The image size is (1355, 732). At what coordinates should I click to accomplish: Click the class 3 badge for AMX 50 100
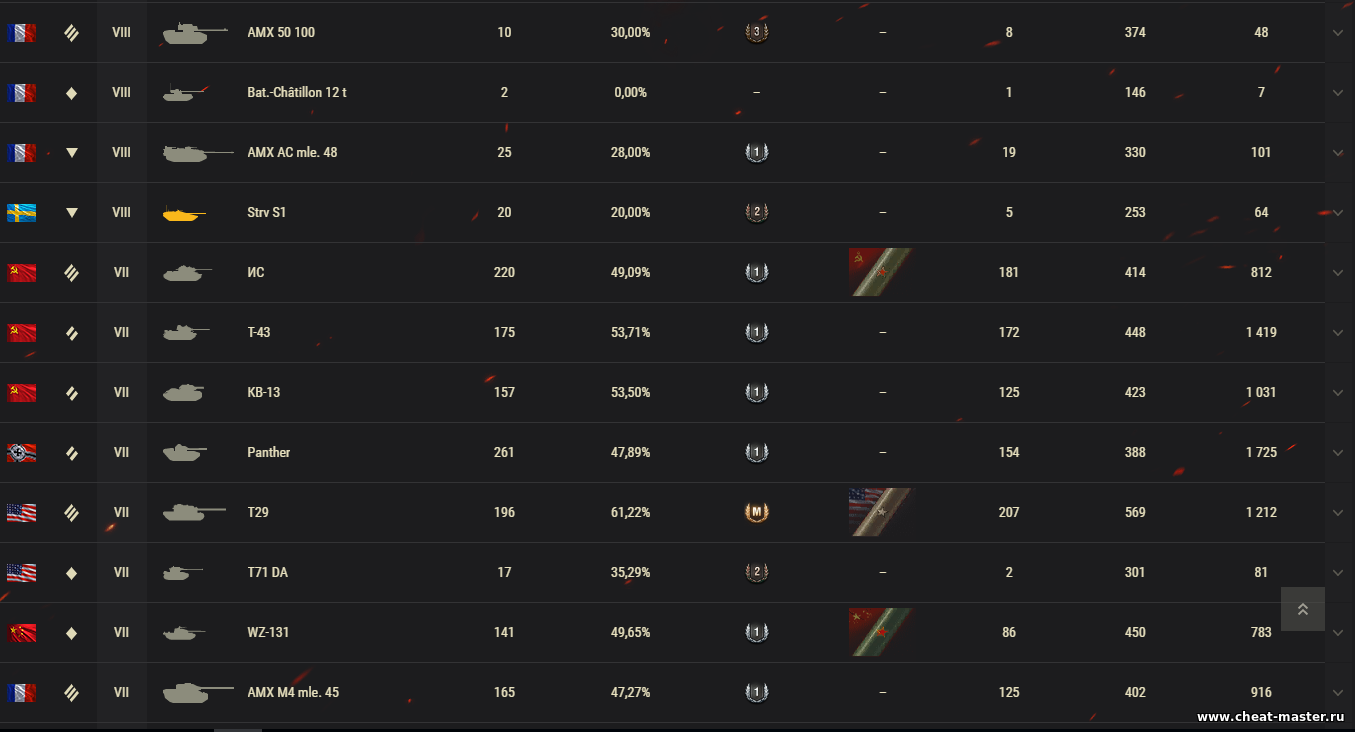click(757, 33)
